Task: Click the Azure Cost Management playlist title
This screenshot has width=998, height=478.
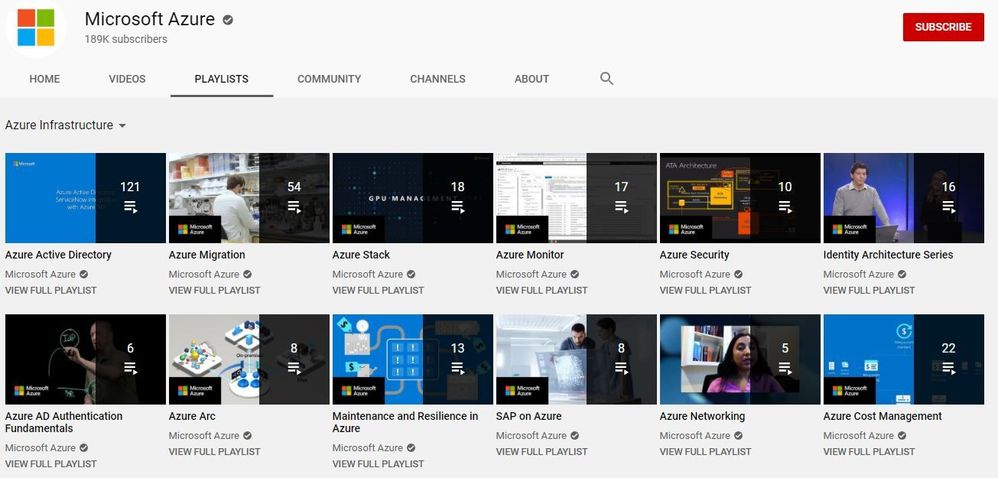Action: [x=882, y=416]
